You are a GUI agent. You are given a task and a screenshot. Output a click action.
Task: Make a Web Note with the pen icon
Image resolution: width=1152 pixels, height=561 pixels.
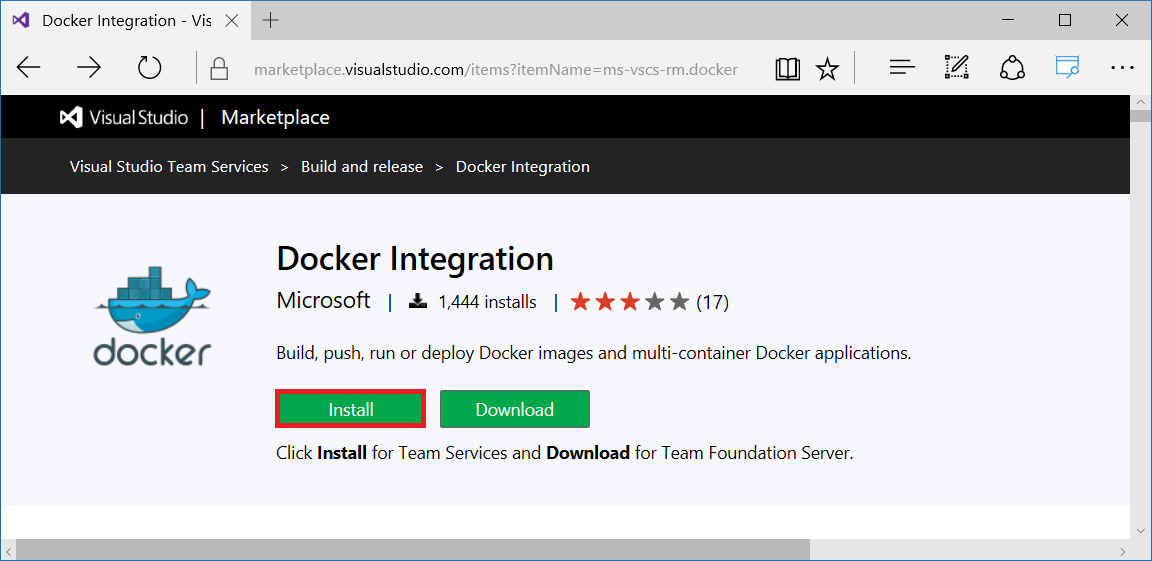(957, 68)
